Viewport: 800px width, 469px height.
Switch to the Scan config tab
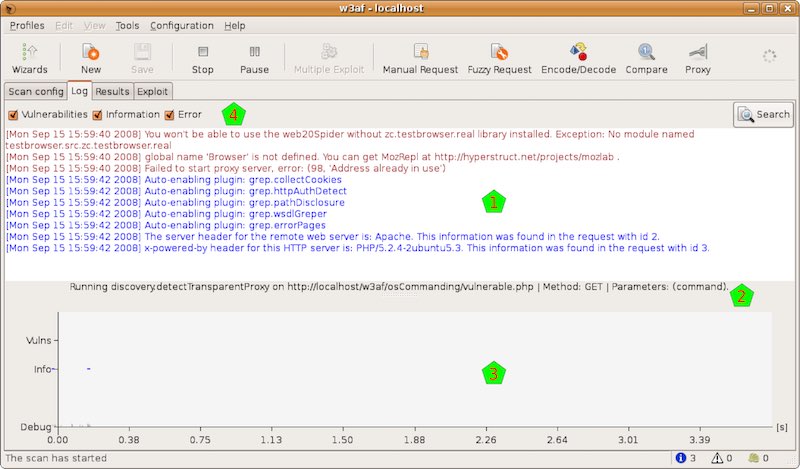click(35, 91)
